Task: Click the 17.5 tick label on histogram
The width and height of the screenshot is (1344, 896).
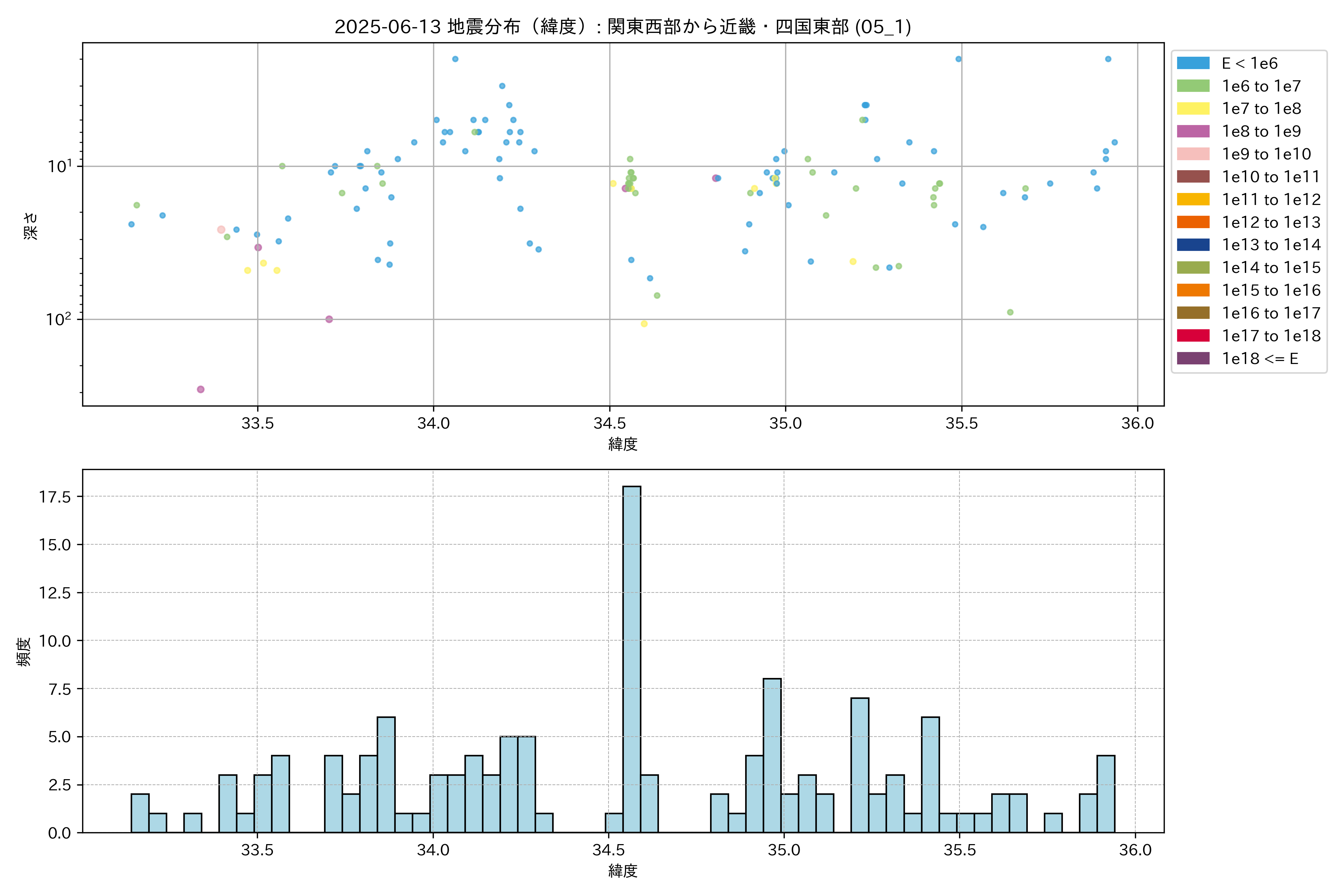Action: point(55,497)
